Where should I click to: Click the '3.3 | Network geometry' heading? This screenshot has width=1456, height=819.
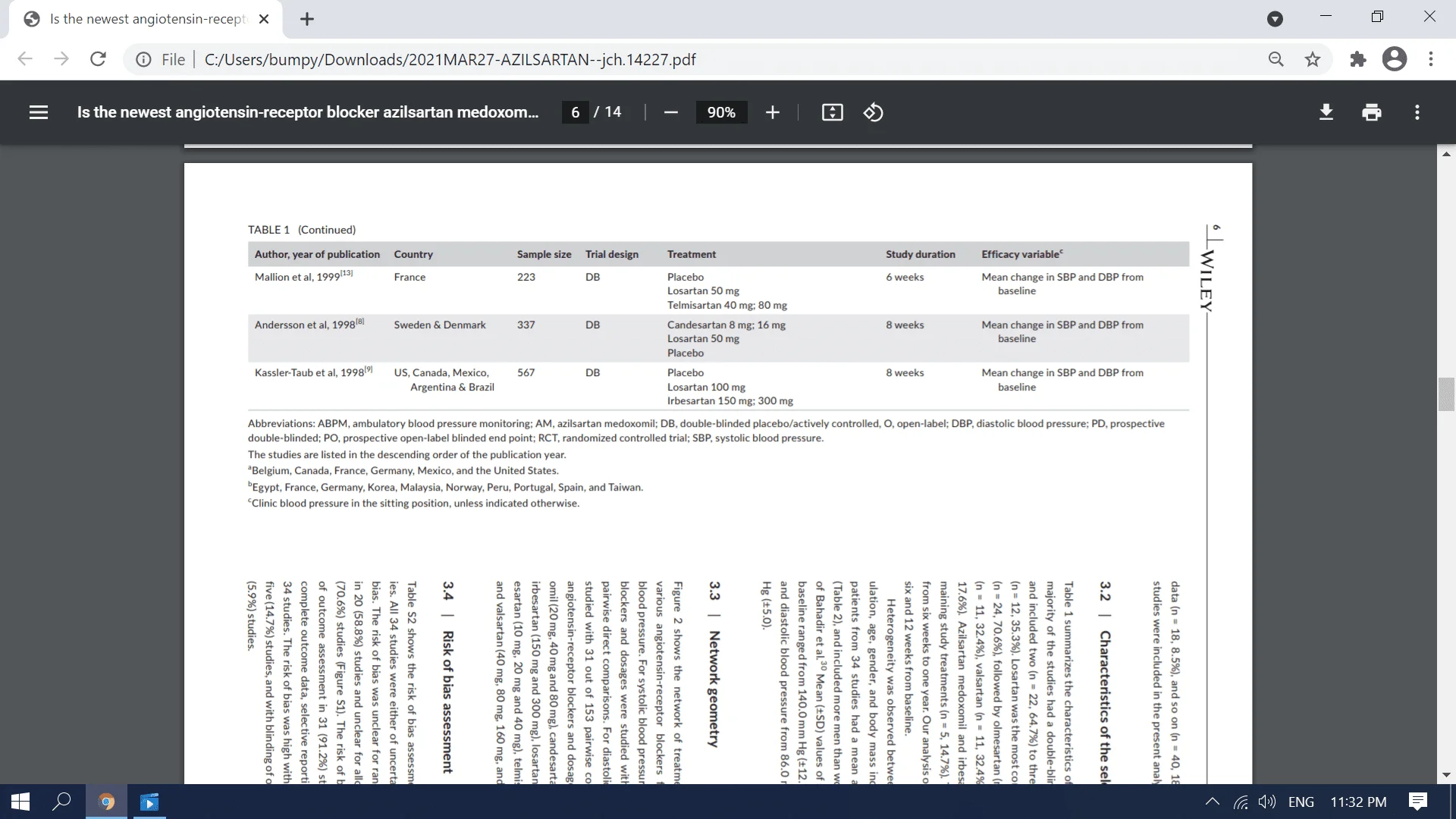(714, 664)
